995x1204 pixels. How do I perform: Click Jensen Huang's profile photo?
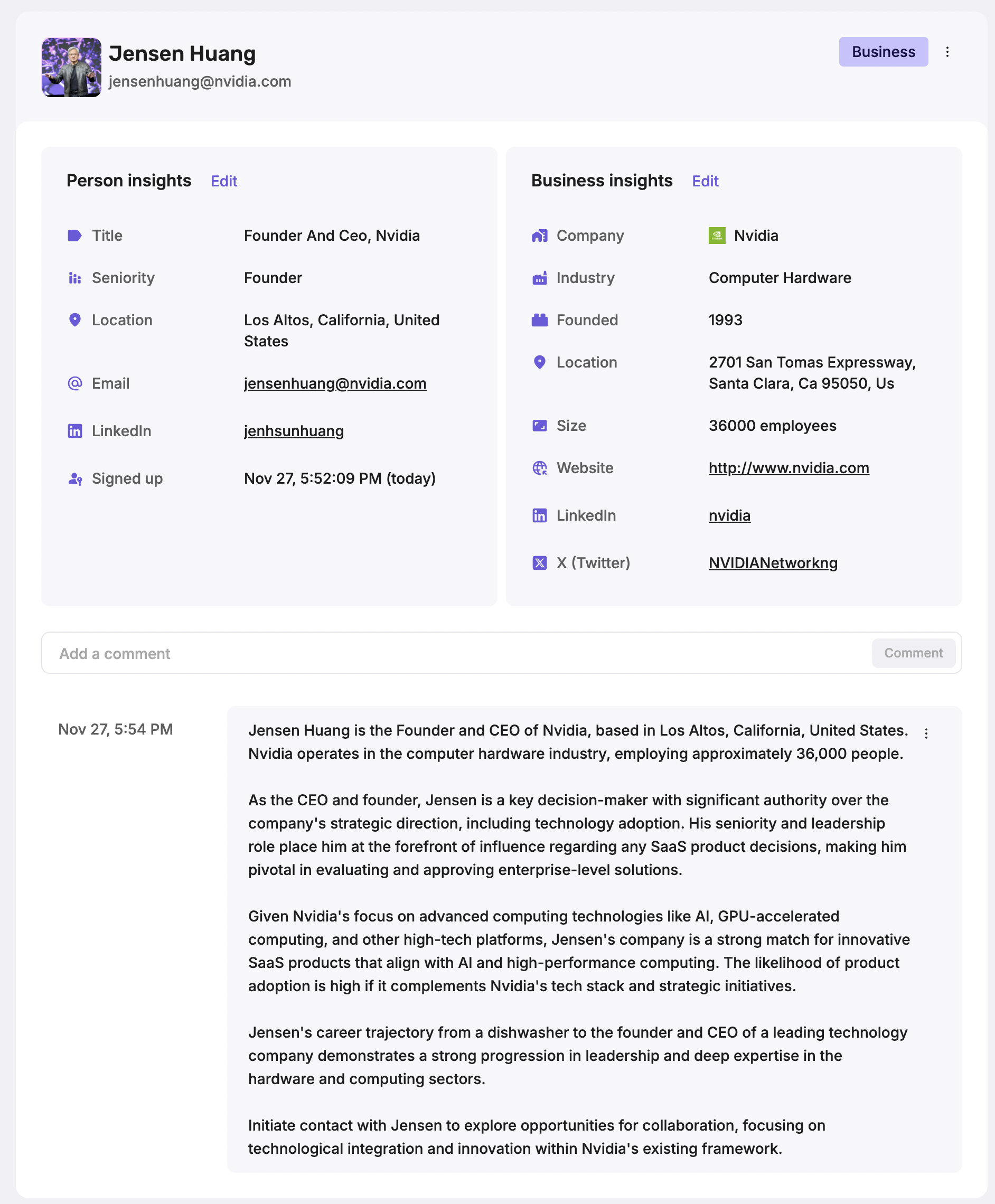(72, 68)
